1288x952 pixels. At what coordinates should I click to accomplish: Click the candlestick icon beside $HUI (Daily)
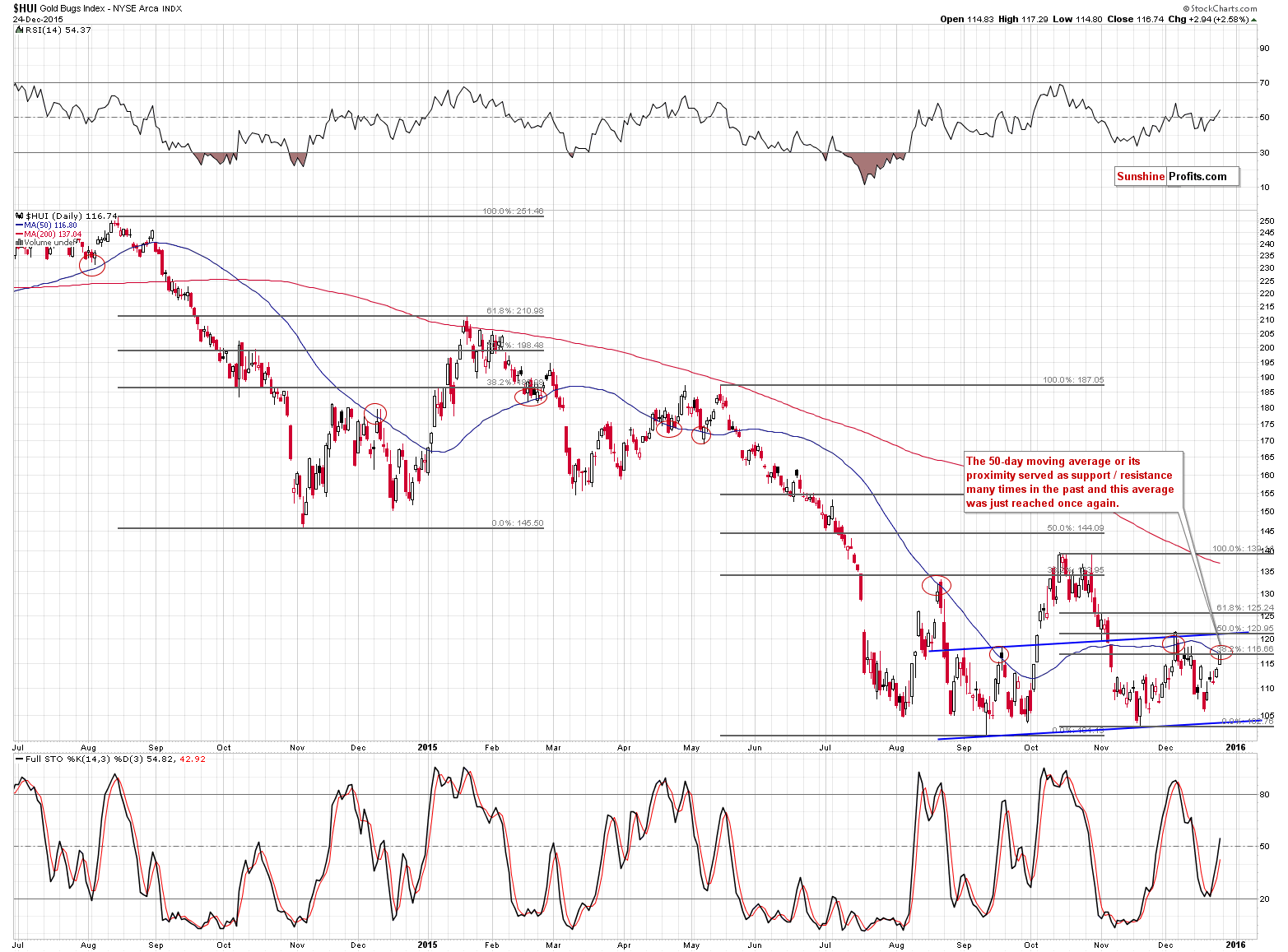20,216
